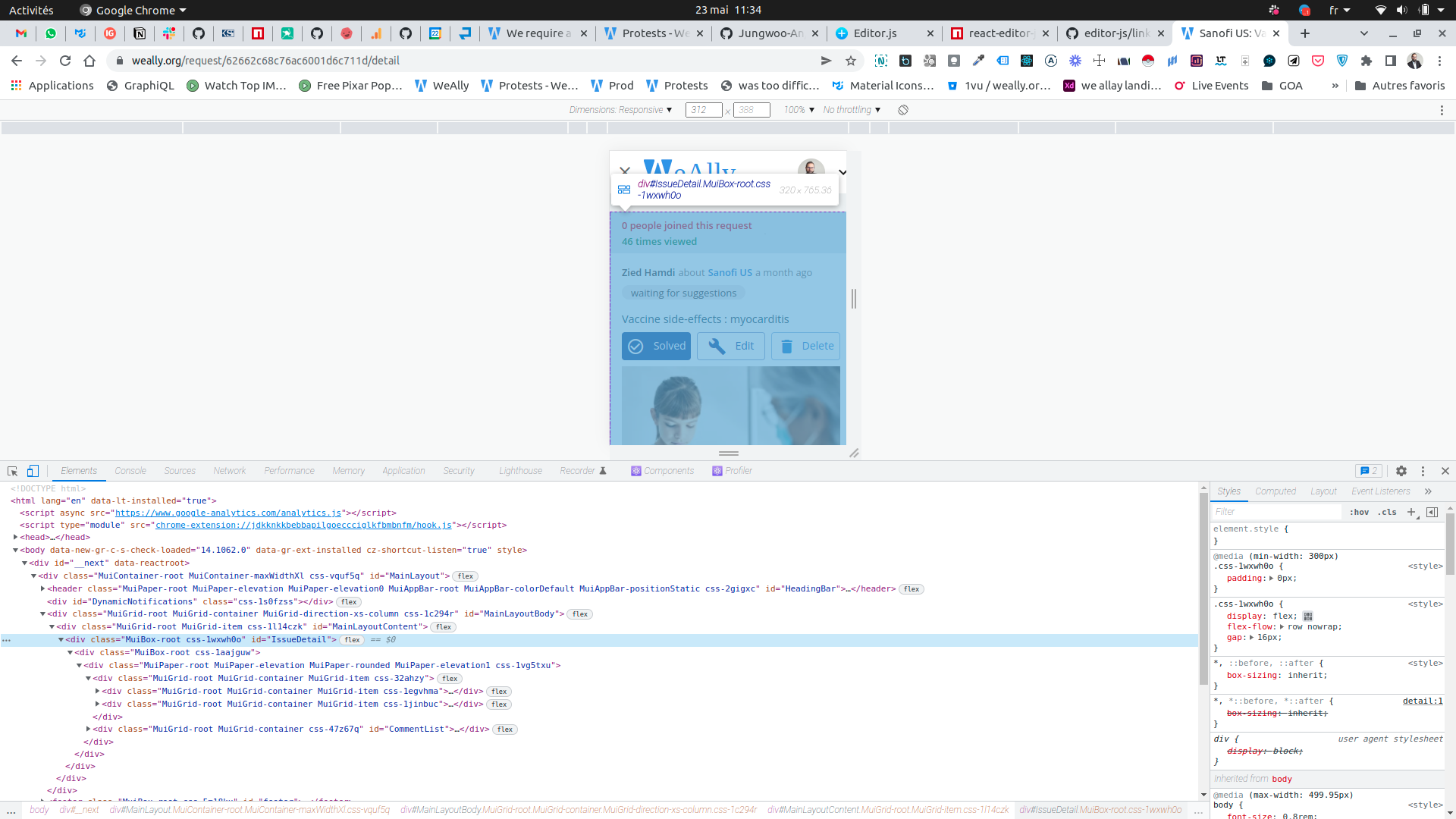Open the Applications apps grid bookmark
1456x819 pixels.
[52, 86]
